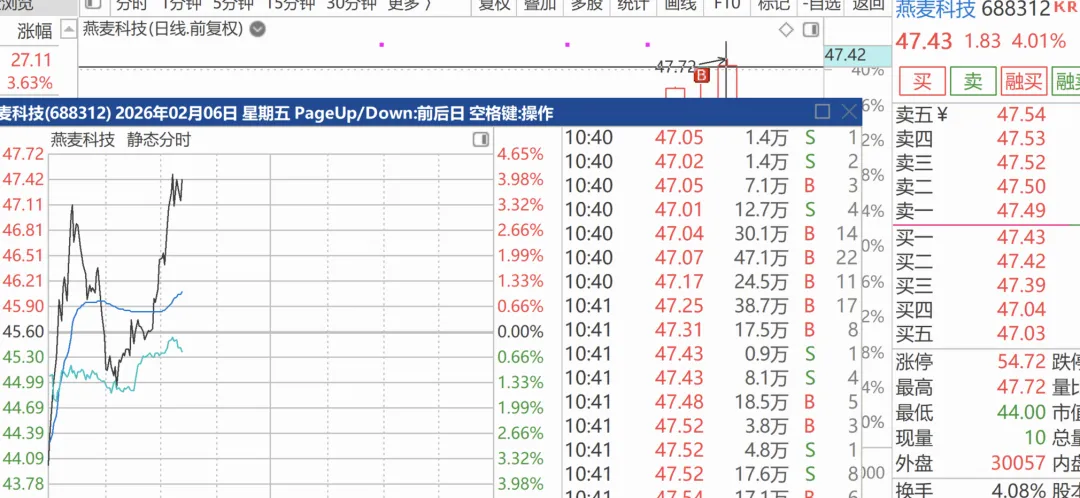1080x498 pixels.
Task: Click the 涨停 54.72 limit-up value
Action: 1021,361
